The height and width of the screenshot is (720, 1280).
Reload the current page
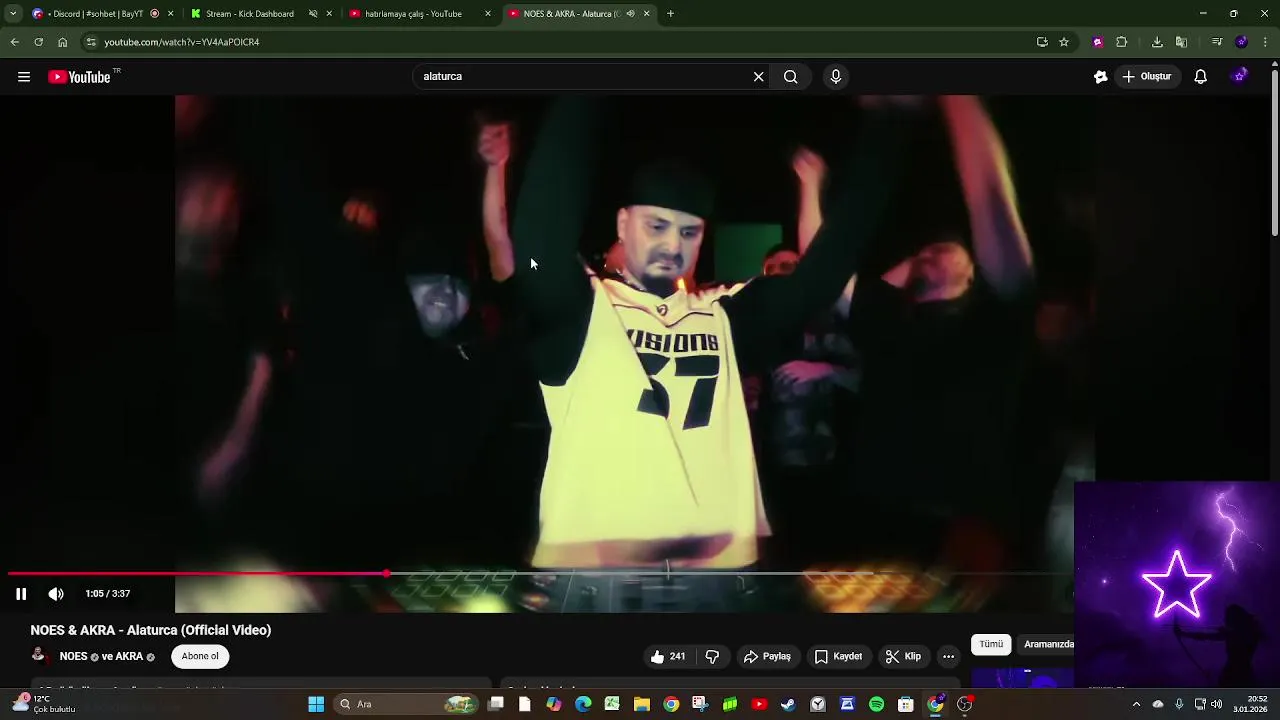pyautogui.click(x=38, y=42)
